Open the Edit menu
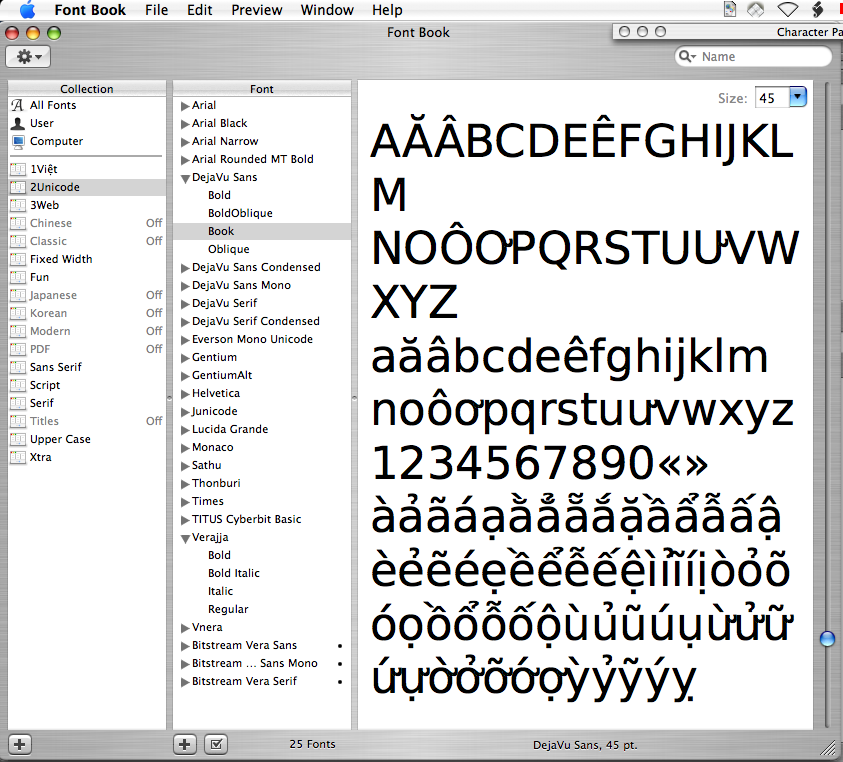Screen dimensions: 843x762 (x=199, y=10)
